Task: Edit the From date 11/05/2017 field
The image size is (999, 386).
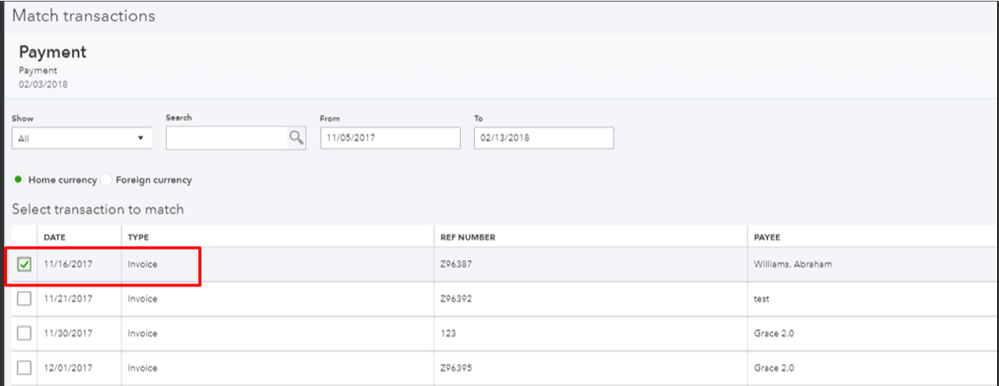Action: [390, 138]
